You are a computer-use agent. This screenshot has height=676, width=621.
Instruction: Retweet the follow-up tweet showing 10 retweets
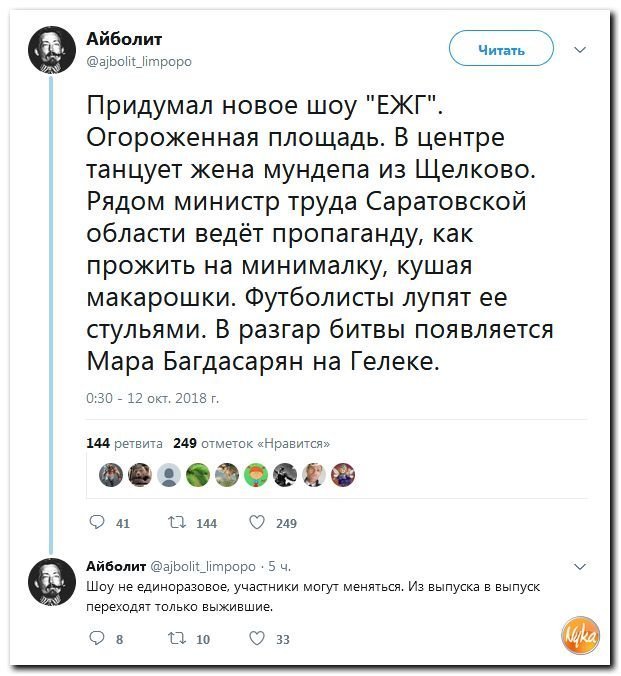(177, 638)
